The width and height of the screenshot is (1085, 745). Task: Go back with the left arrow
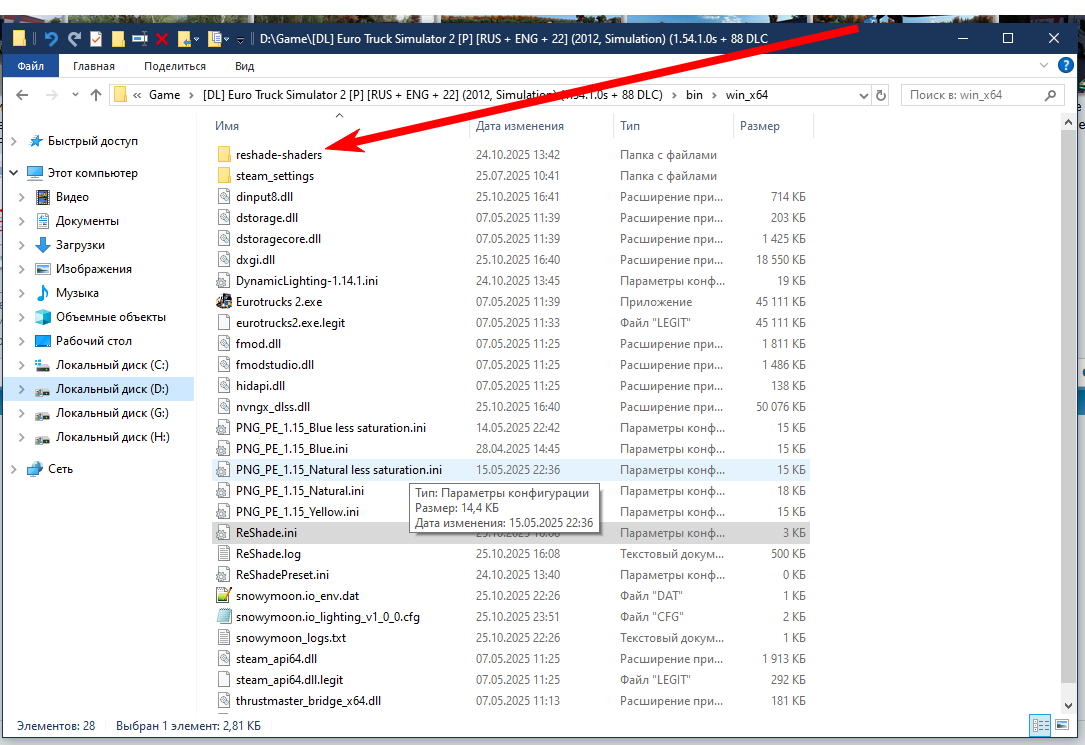tap(22, 95)
